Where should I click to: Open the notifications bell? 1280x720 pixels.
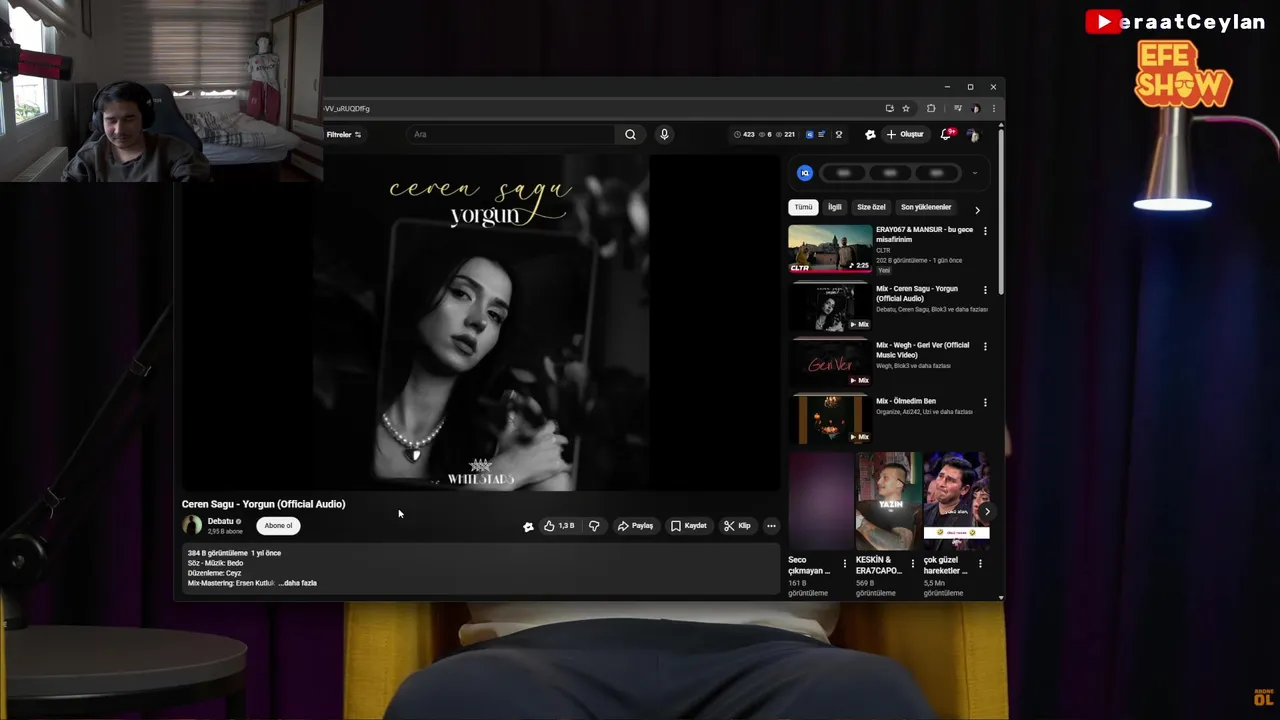(946, 134)
